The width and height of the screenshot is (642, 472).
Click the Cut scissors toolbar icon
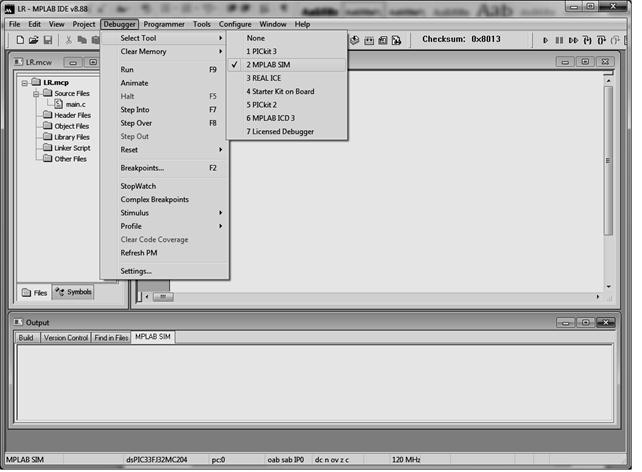(68, 40)
